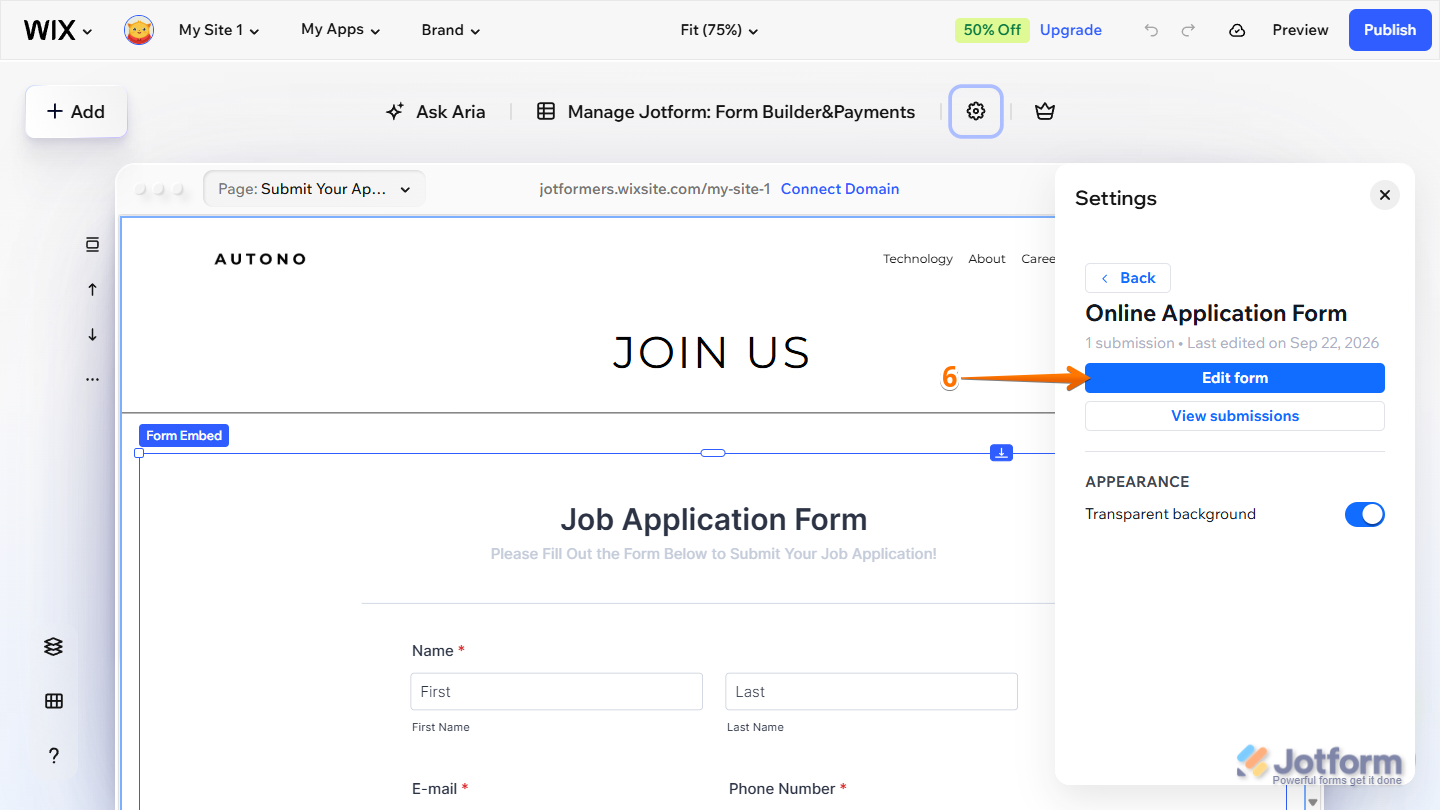This screenshot has width=1440, height=810.
Task: Expand the My Site 1 dropdown
Action: click(219, 30)
